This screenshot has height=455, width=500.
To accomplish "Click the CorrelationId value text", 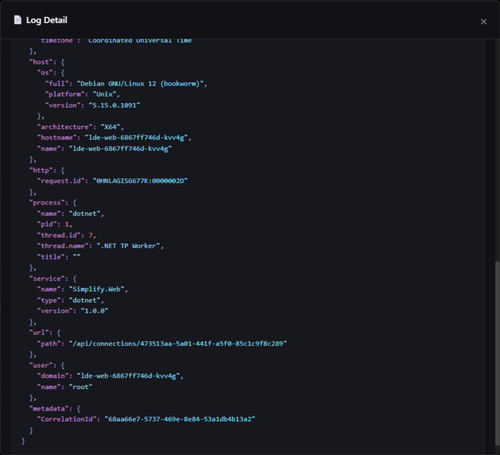I will pyautogui.click(x=180, y=419).
